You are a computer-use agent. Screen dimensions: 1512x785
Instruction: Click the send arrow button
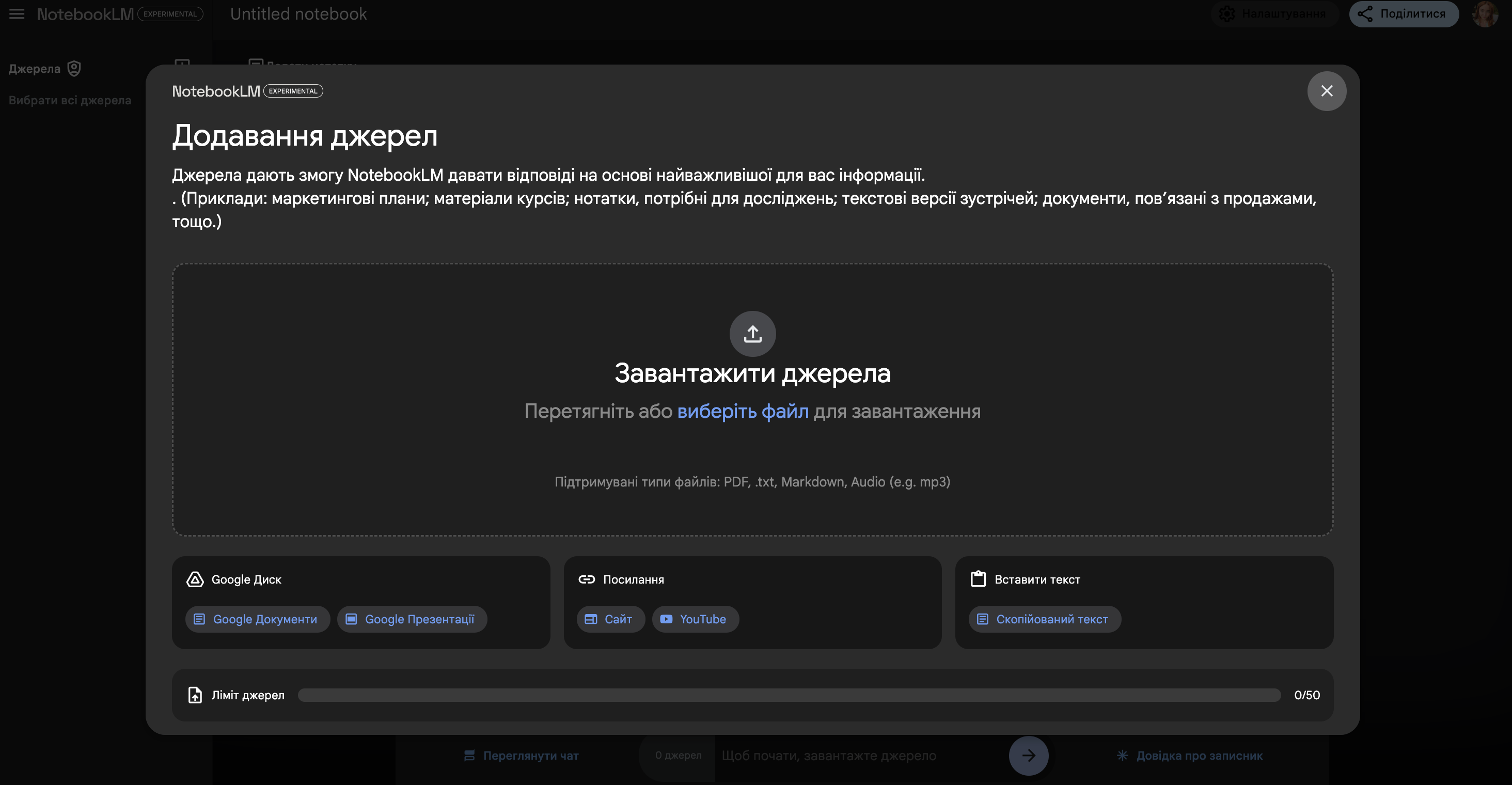pos(1028,756)
